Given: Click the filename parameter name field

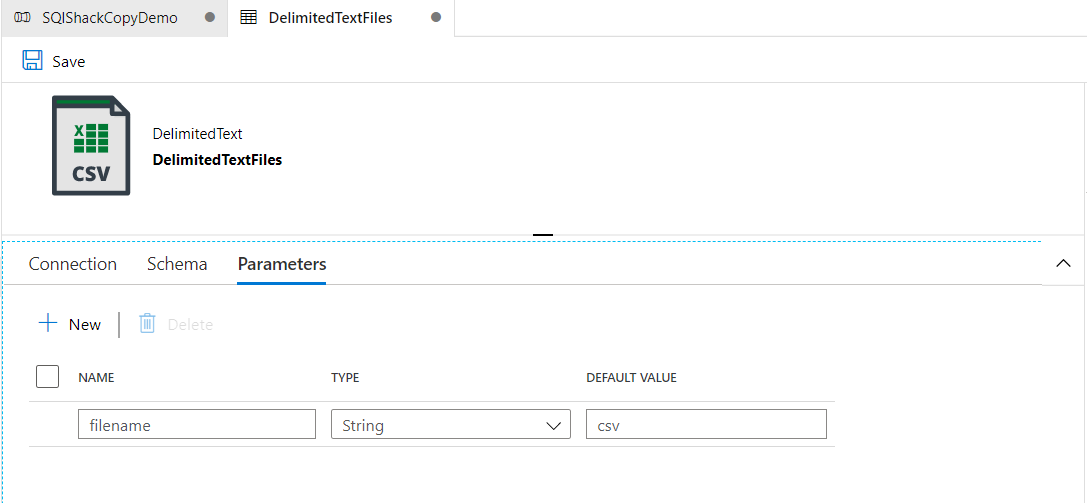Looking at the screenshot, I should point(196,425).
